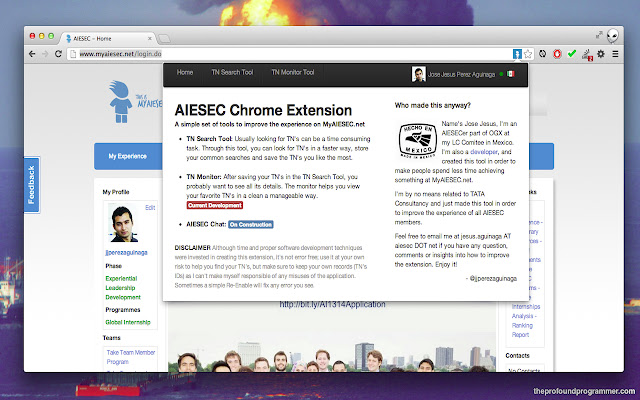Click the AIESEC Chrome Extension heading
640x400 pixels.
click(263, 110)
